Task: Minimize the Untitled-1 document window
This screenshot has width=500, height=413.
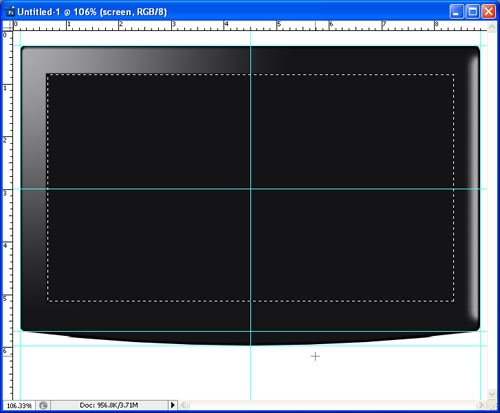Action: coord(456,12)
